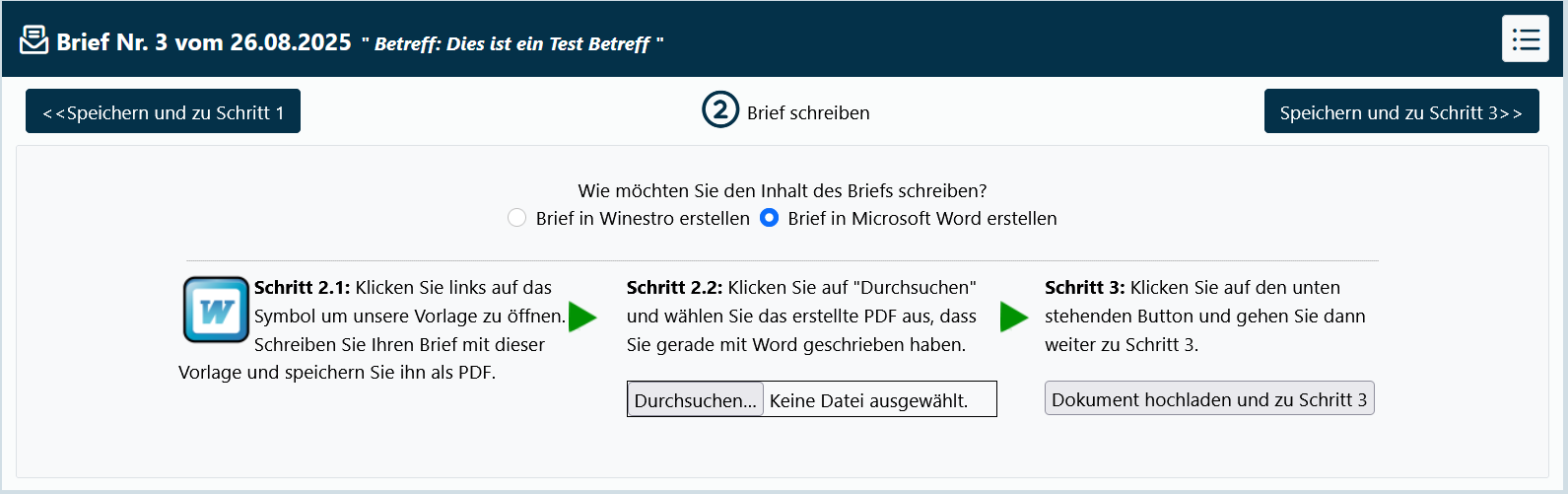Open the list menu icon at top right

1525,39
